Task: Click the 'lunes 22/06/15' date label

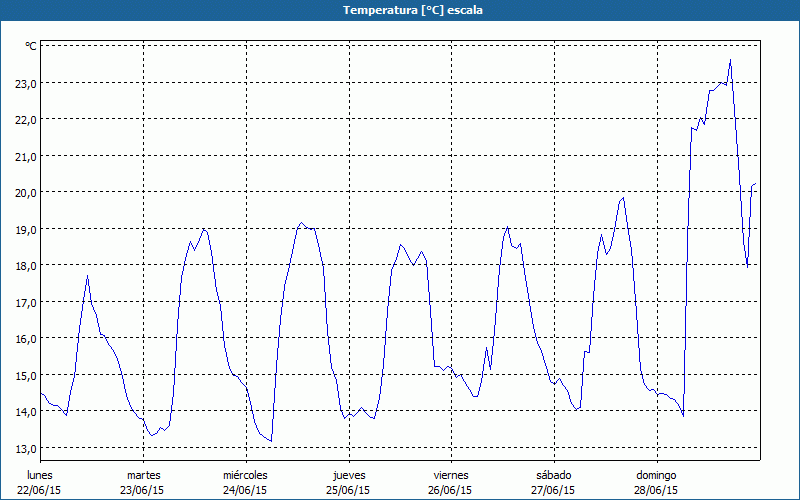Action: pyautogui.click(x=39, y=483)
